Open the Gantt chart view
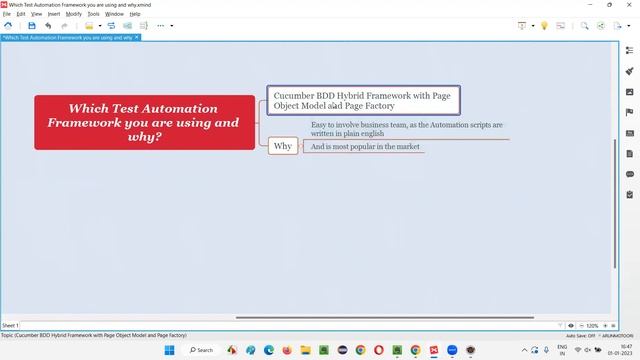The width and height of the screenshot is (640, 360). [561, 26]
